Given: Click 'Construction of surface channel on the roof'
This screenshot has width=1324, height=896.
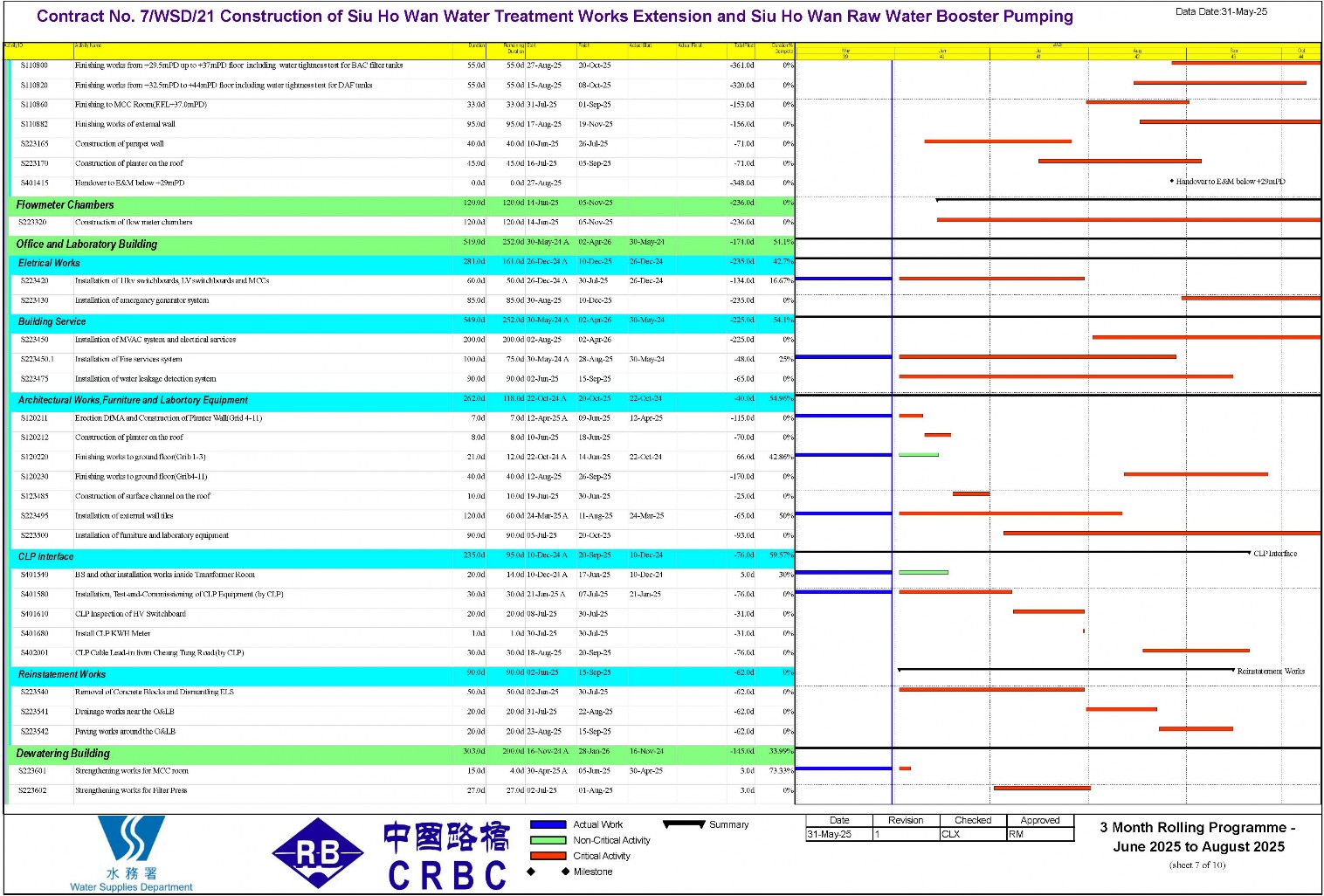Looking at the screenshot, I should pyautogui.click(x=142, y=496).
